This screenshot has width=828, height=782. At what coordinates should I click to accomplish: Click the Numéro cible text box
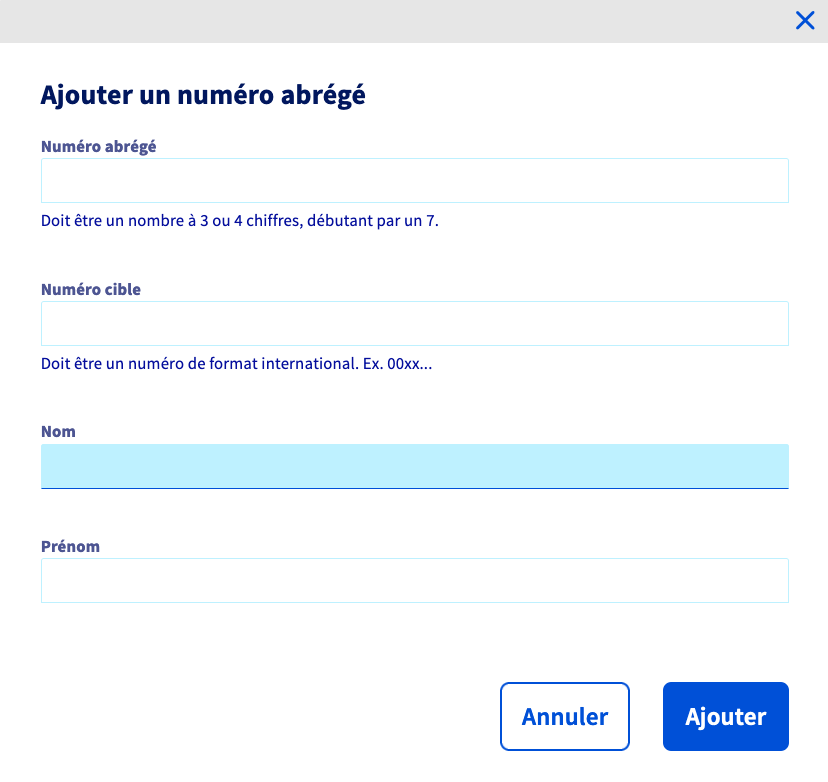click(414, 323)
